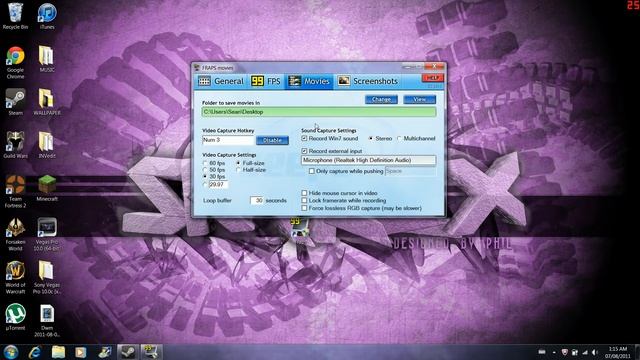Show hidden system tray icons arrow
Viewport: 640px width, 360px height.
[x=554, y=352]
